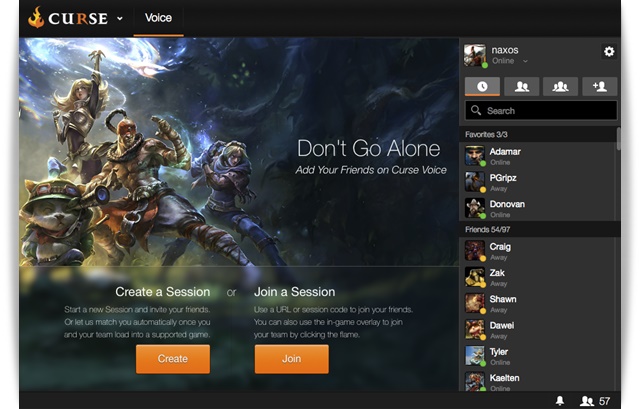This screenshot has height=409, width=640.
Task: Click Tyler's avatar
Action: click(475, 356)
